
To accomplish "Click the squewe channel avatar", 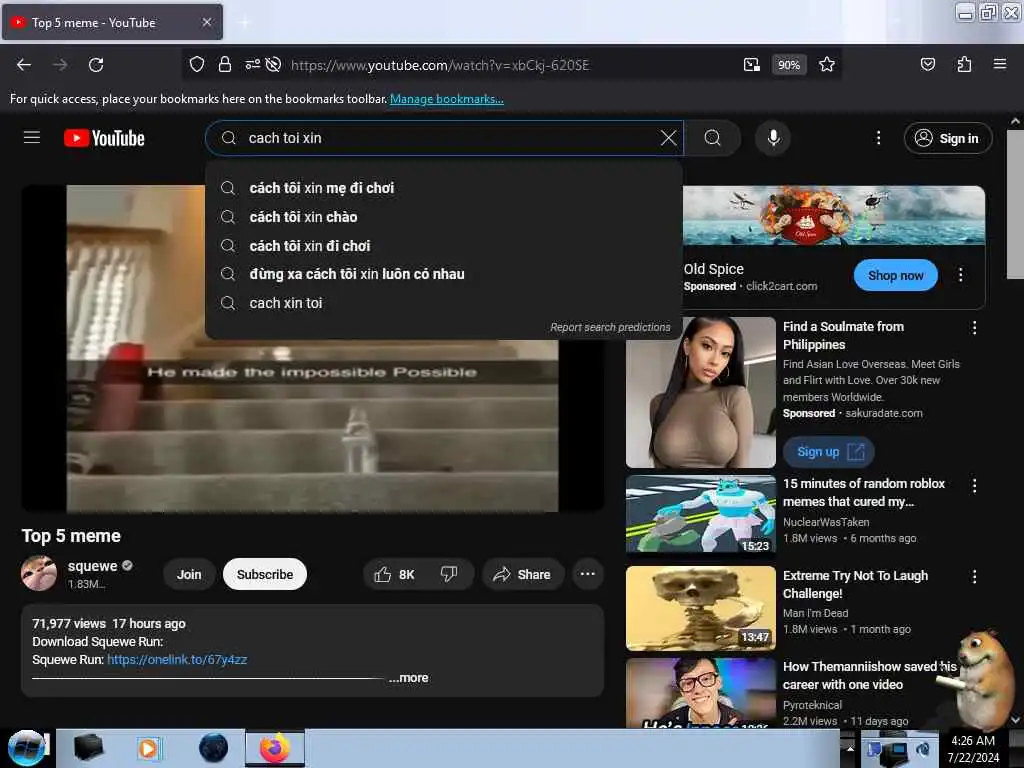I will point(39,573).
